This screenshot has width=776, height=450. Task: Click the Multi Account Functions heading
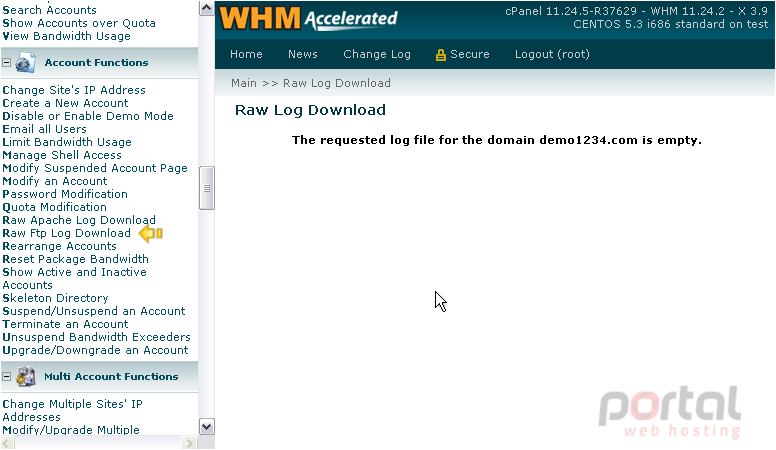click(x=111, y=377)
